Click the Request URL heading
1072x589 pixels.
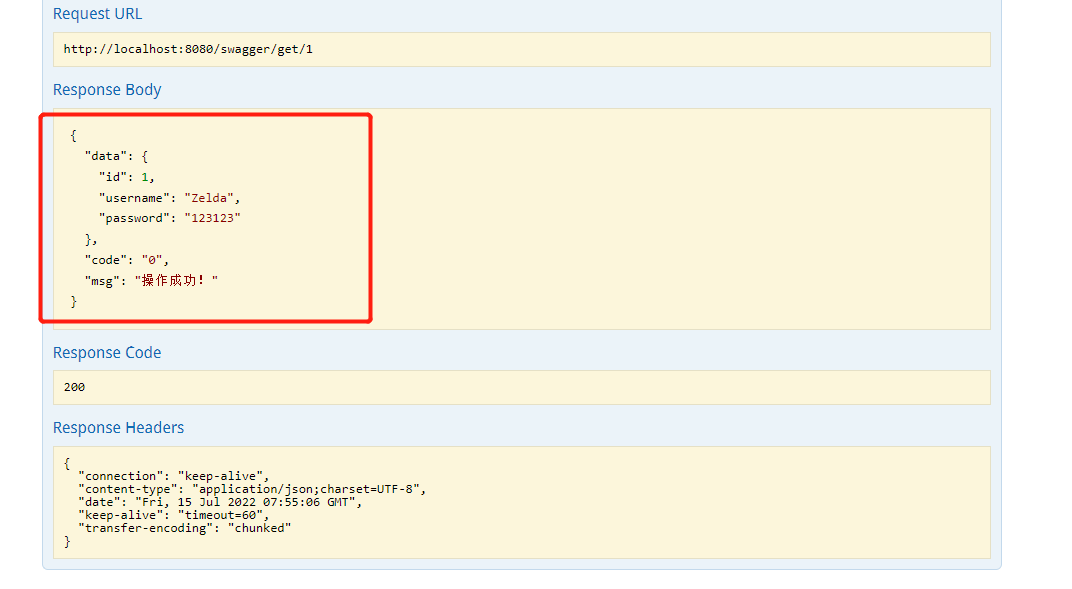tap(97, 14)
